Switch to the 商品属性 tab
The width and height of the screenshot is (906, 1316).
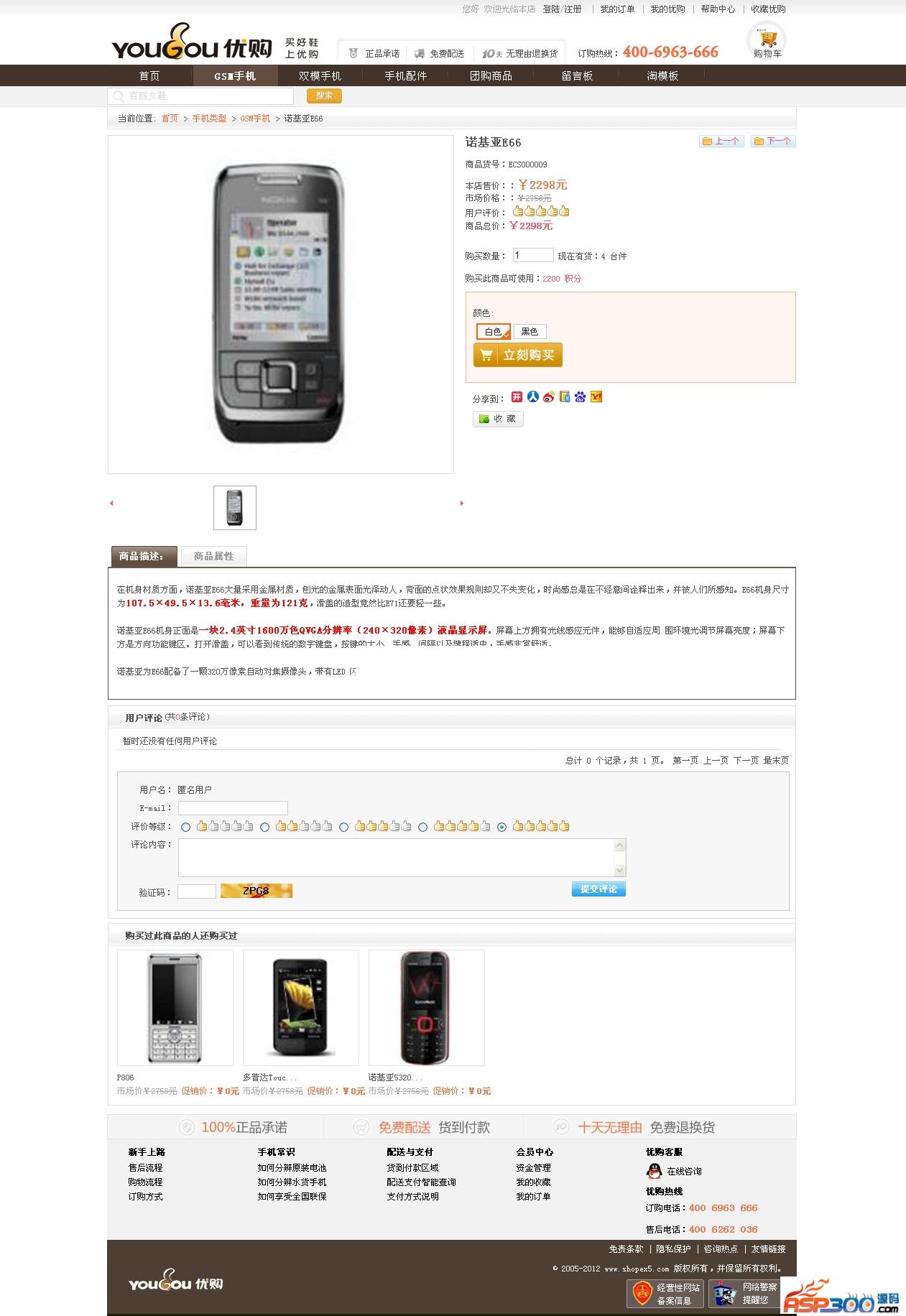(213, 556)
